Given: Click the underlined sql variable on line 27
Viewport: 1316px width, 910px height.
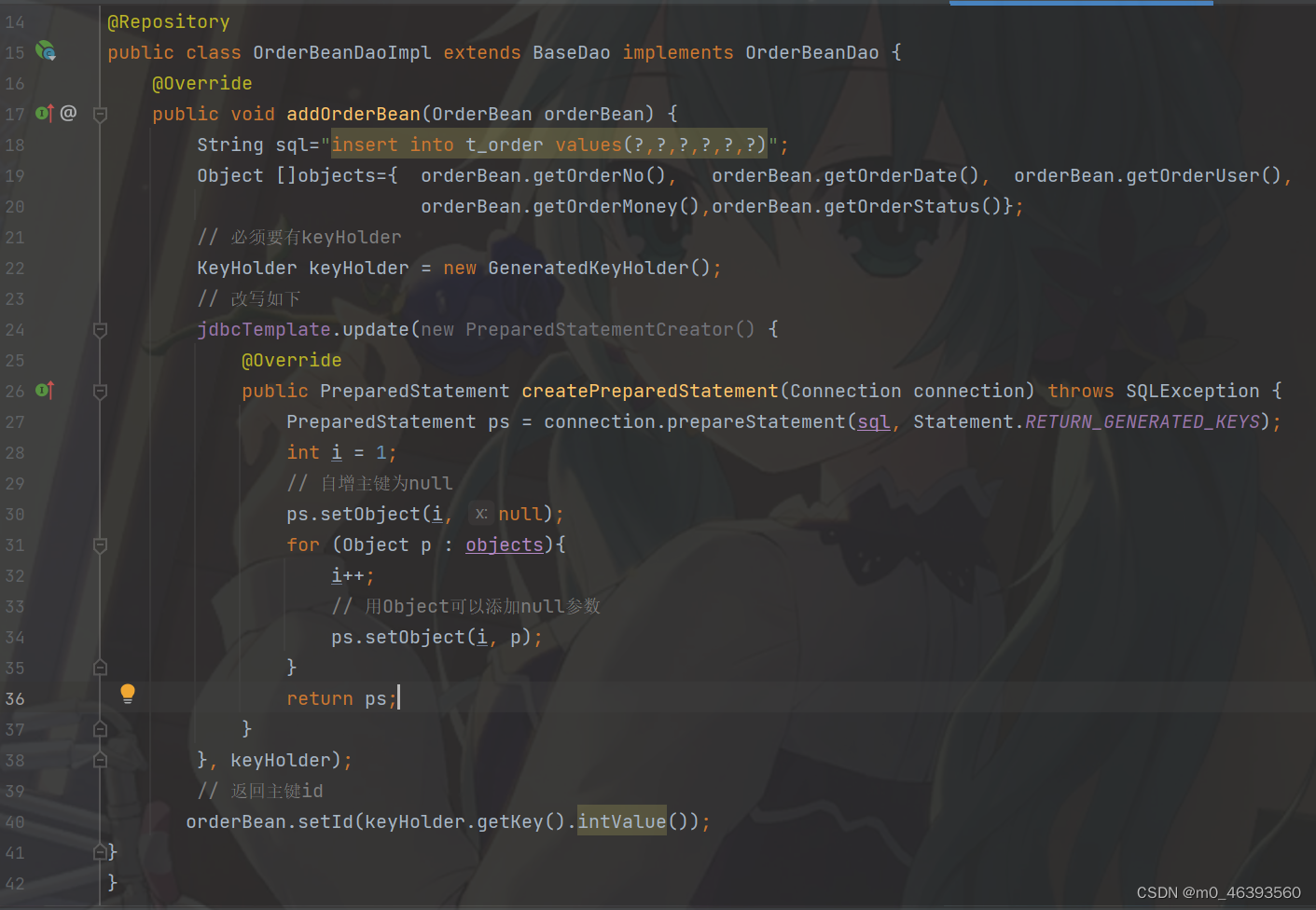Looking at the screenshot, I should (873, 421).
